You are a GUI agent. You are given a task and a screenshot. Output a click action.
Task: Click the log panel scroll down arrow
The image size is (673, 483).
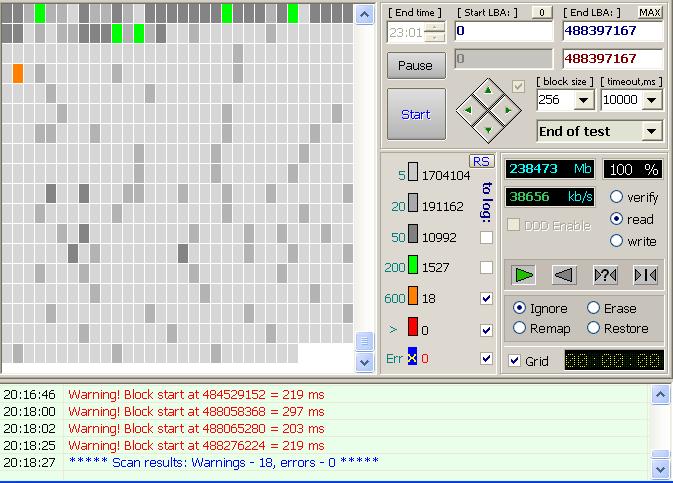[x=661, y=470]
